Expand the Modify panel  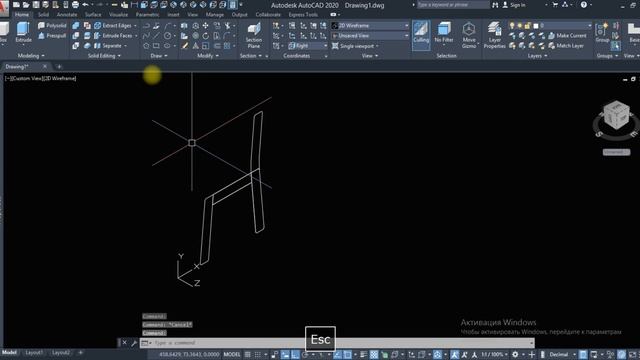[x=208, y=56]
